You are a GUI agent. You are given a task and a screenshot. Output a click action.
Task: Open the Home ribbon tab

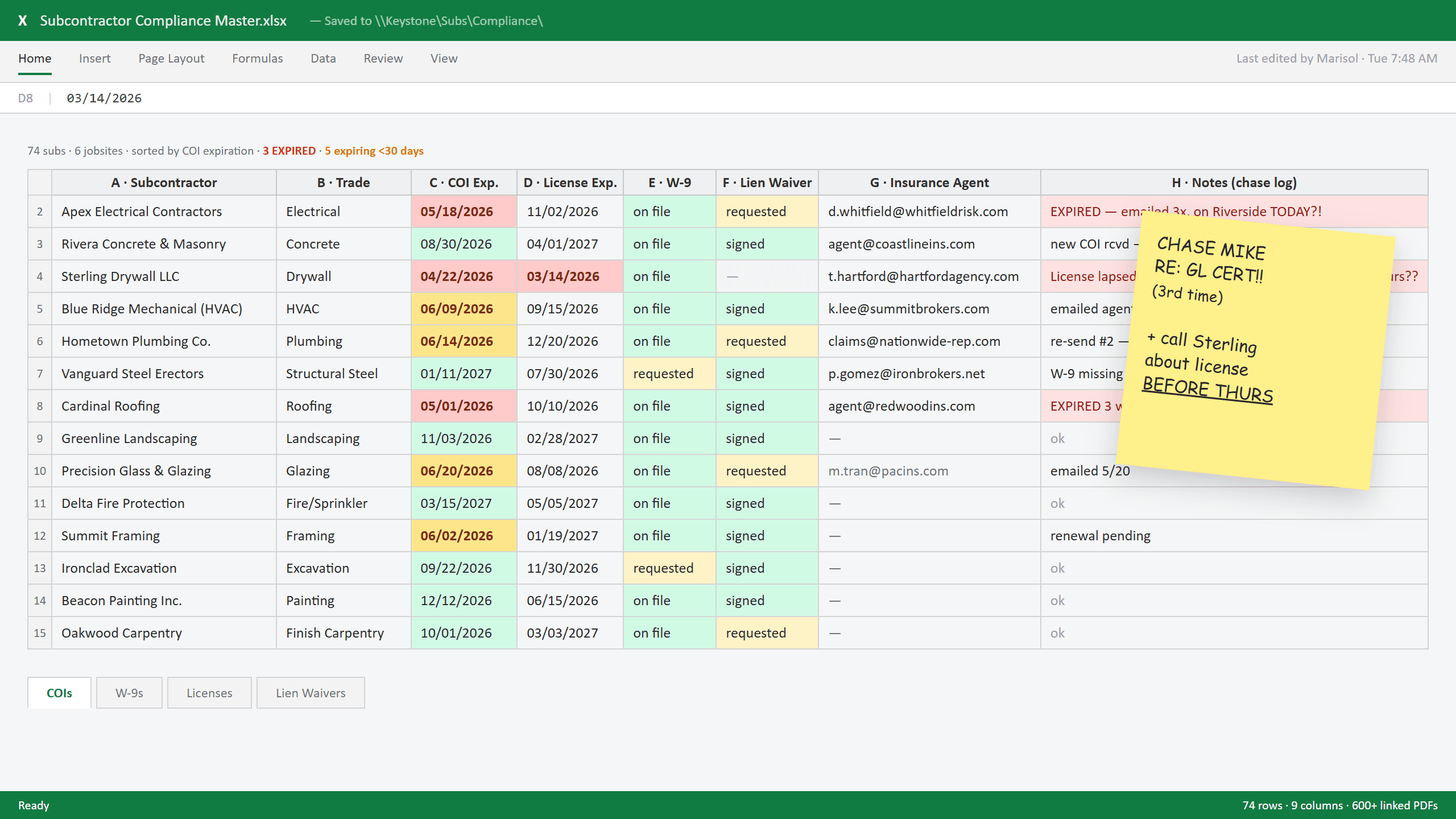pyautogui.click(x=35, y=59)
